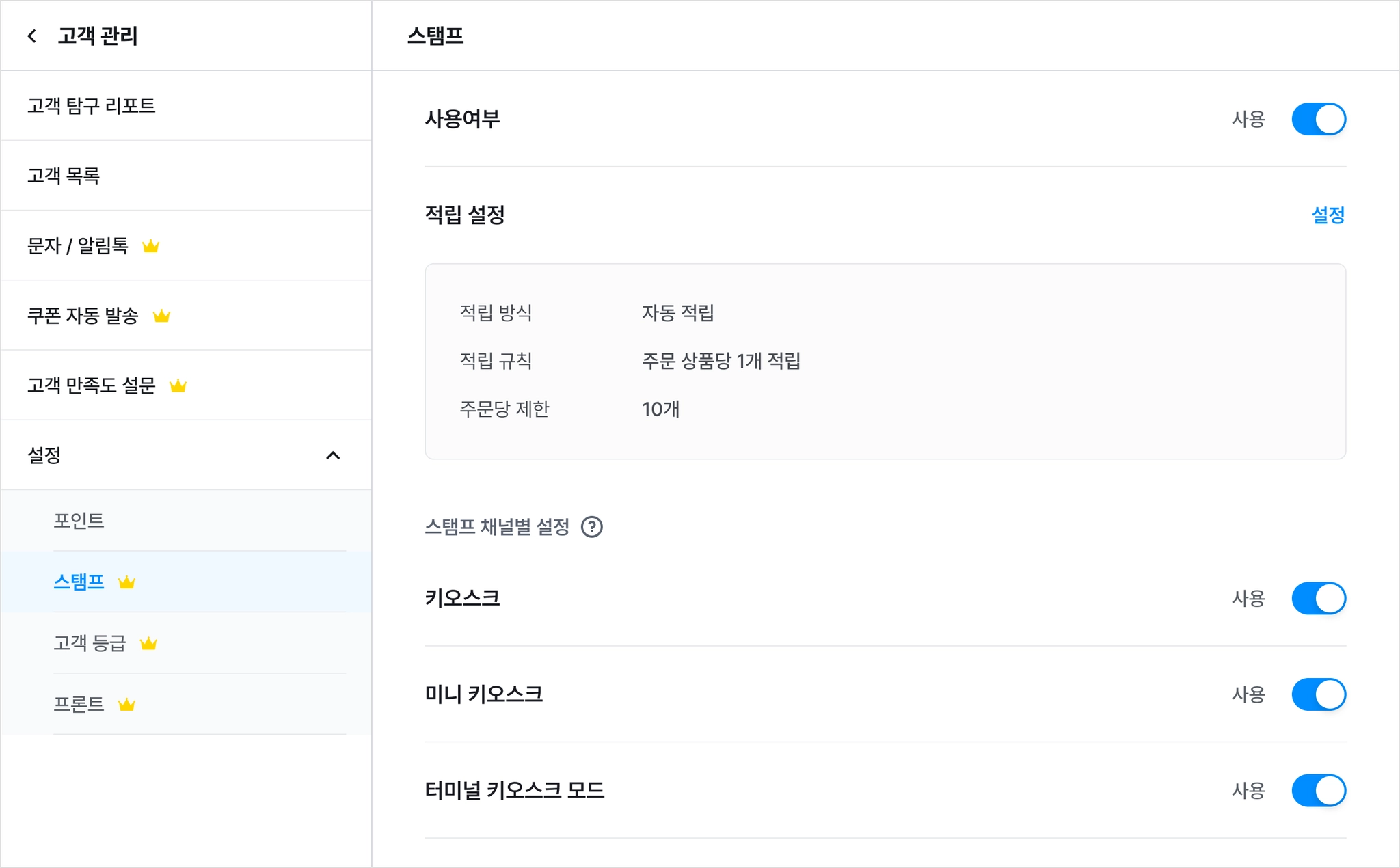
Task: Click the crown icon next to 프론트
Action: (126, 705)
